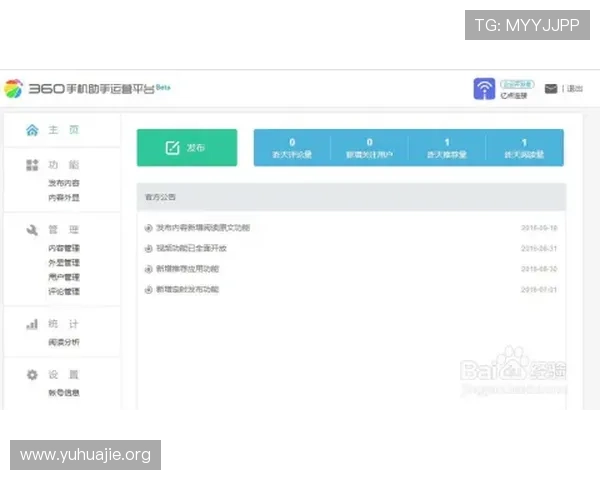Image resolution: width=600 pixels, height=480 pixels.
Task: View the 昨天推荐量 stat tile
Action: click(447, 148)
